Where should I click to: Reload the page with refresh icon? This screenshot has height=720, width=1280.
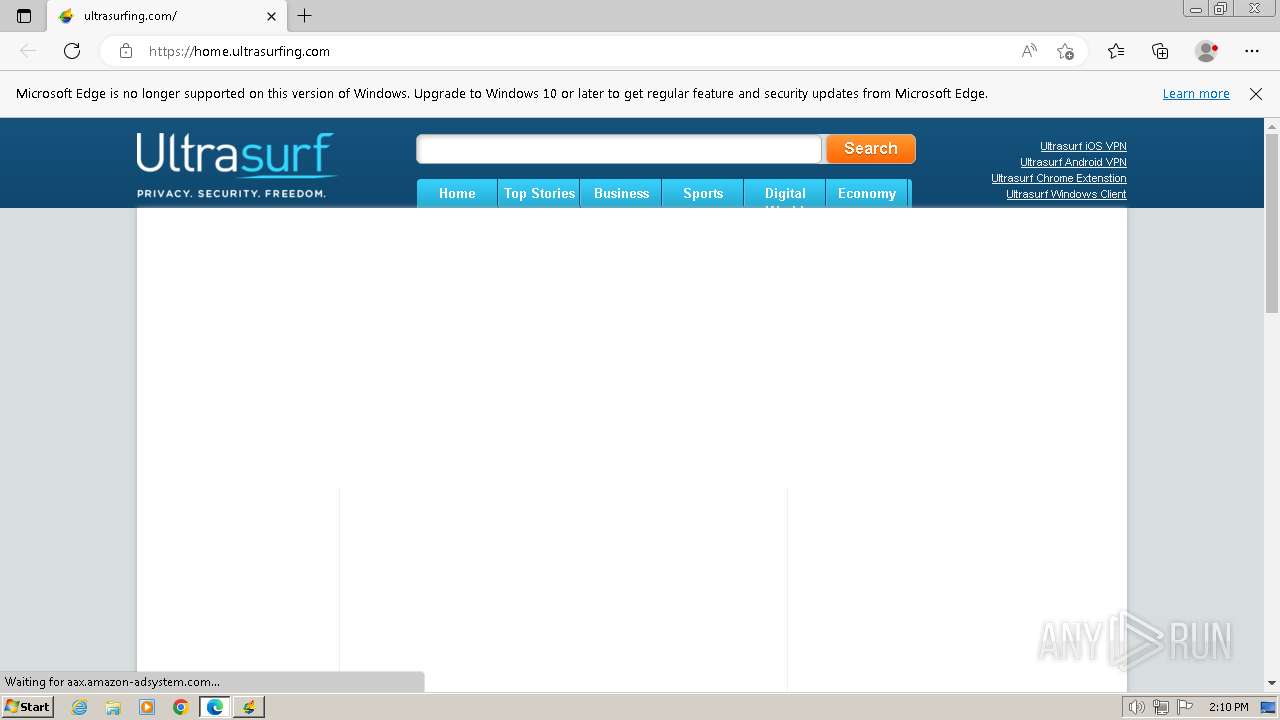[x=72, y=51]
